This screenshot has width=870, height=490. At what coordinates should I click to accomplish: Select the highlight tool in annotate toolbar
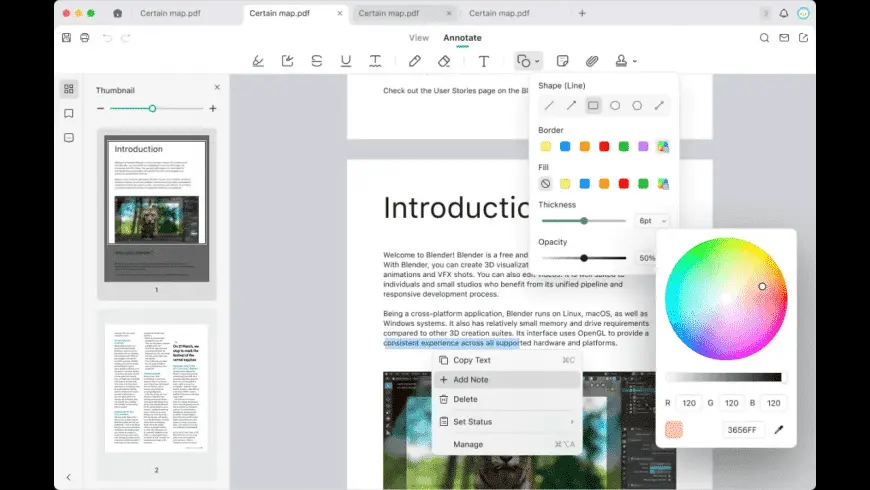(258, 61)
